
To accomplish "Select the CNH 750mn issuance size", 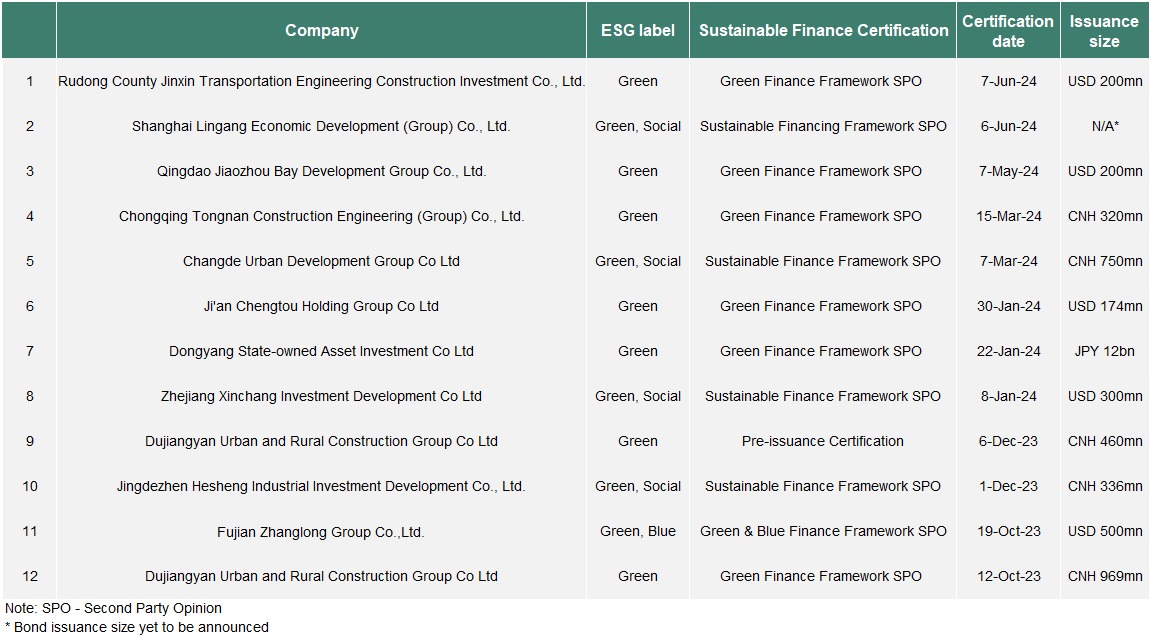I will (x=1105, y=261).
